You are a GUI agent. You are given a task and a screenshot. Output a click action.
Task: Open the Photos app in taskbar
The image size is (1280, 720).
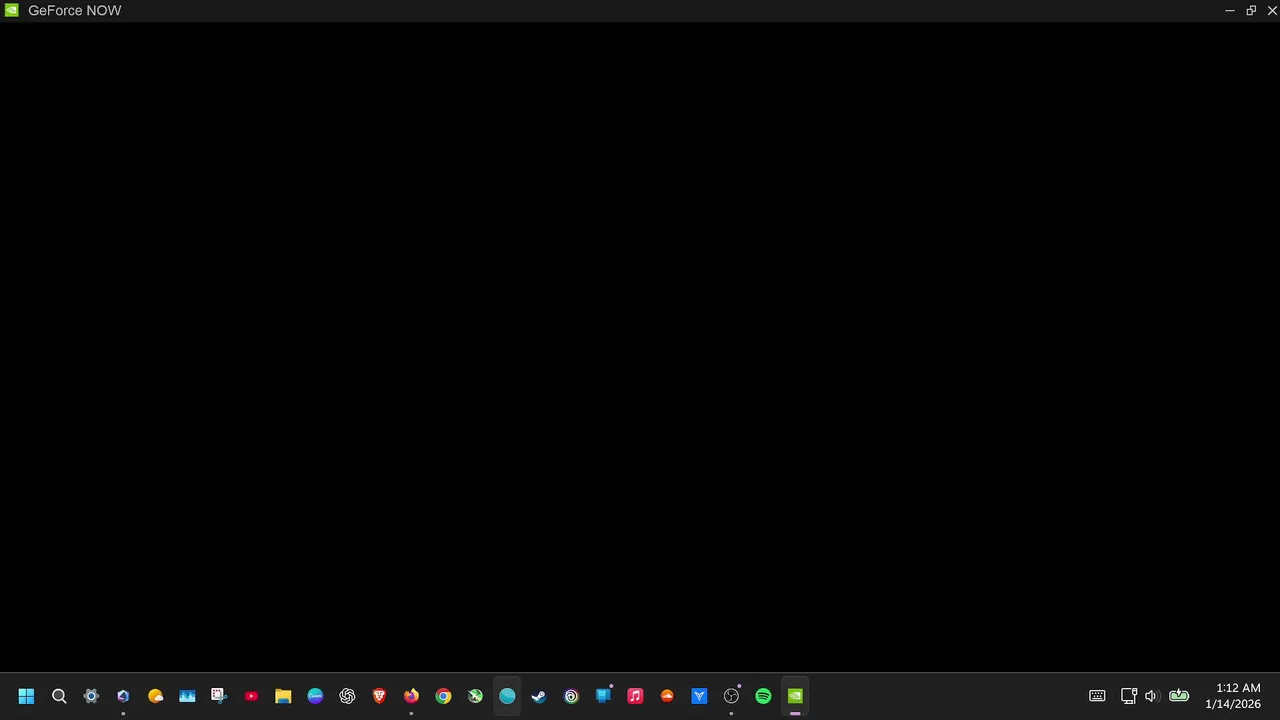(187, 696)
